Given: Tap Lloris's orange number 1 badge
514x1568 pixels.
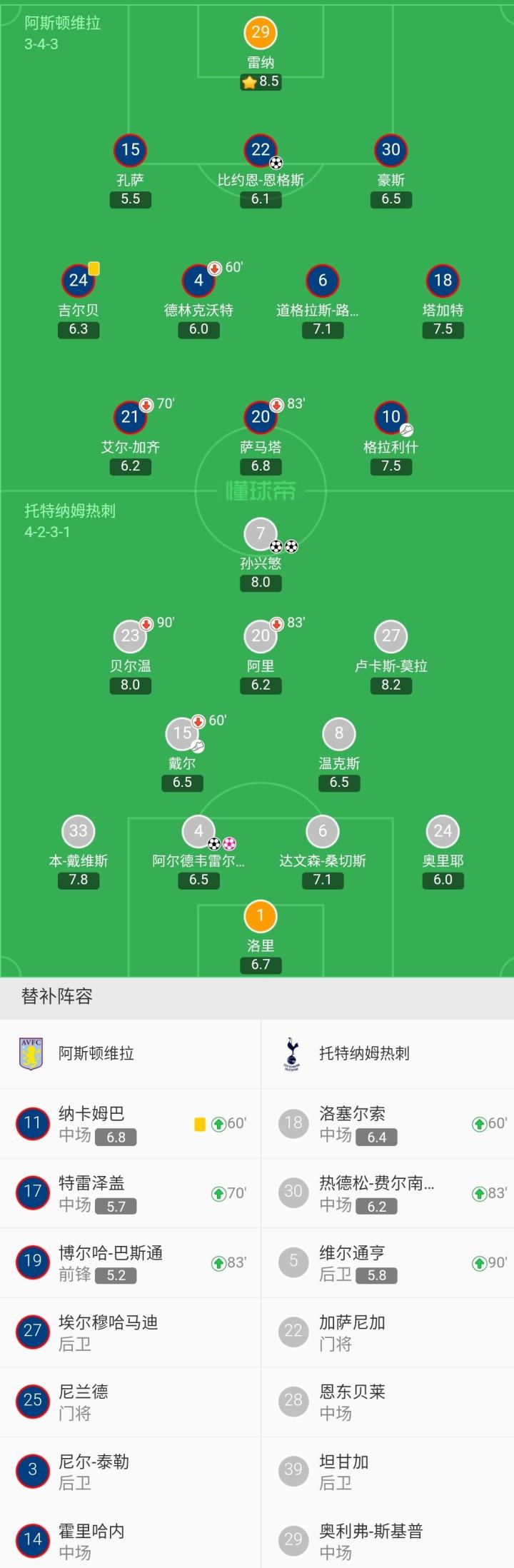Looking at the screenshot, I should click(261, 915).
